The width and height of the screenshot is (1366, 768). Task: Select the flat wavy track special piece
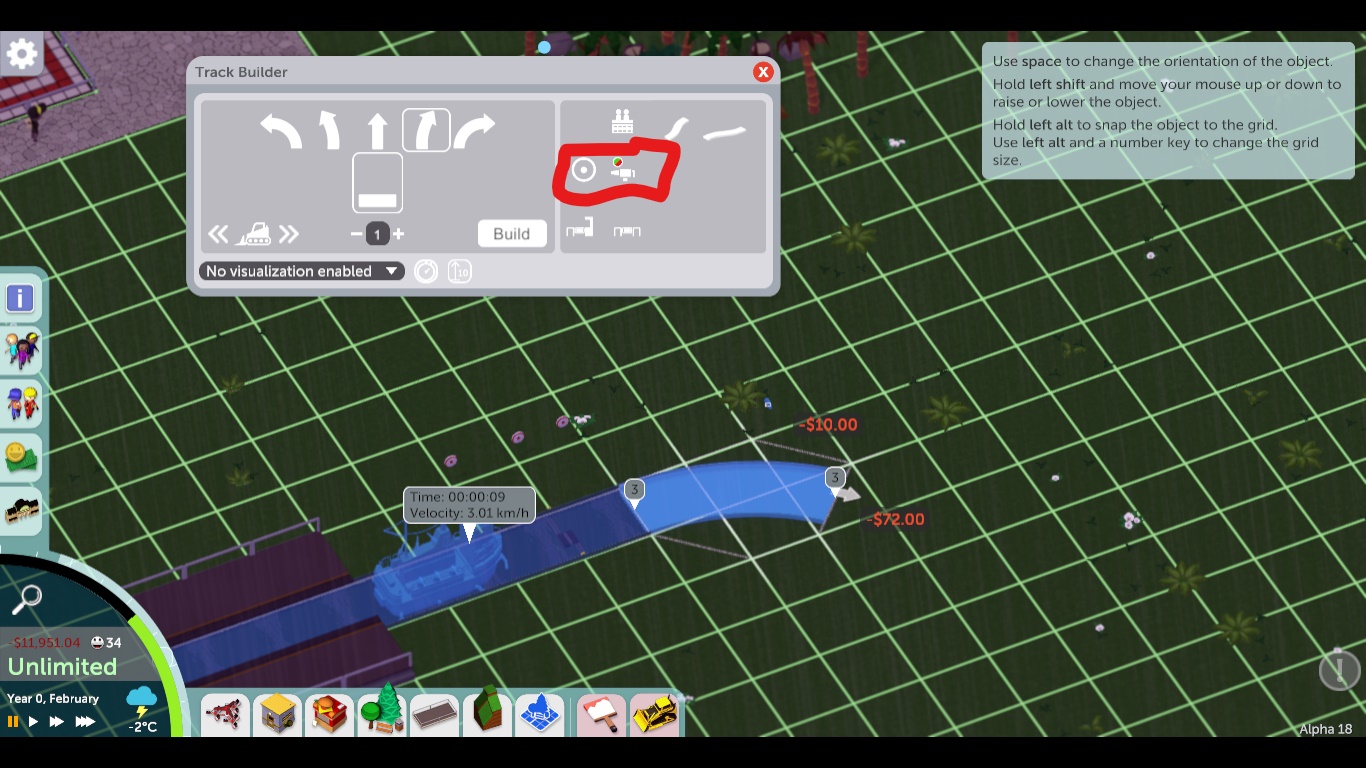coord(725,132)
